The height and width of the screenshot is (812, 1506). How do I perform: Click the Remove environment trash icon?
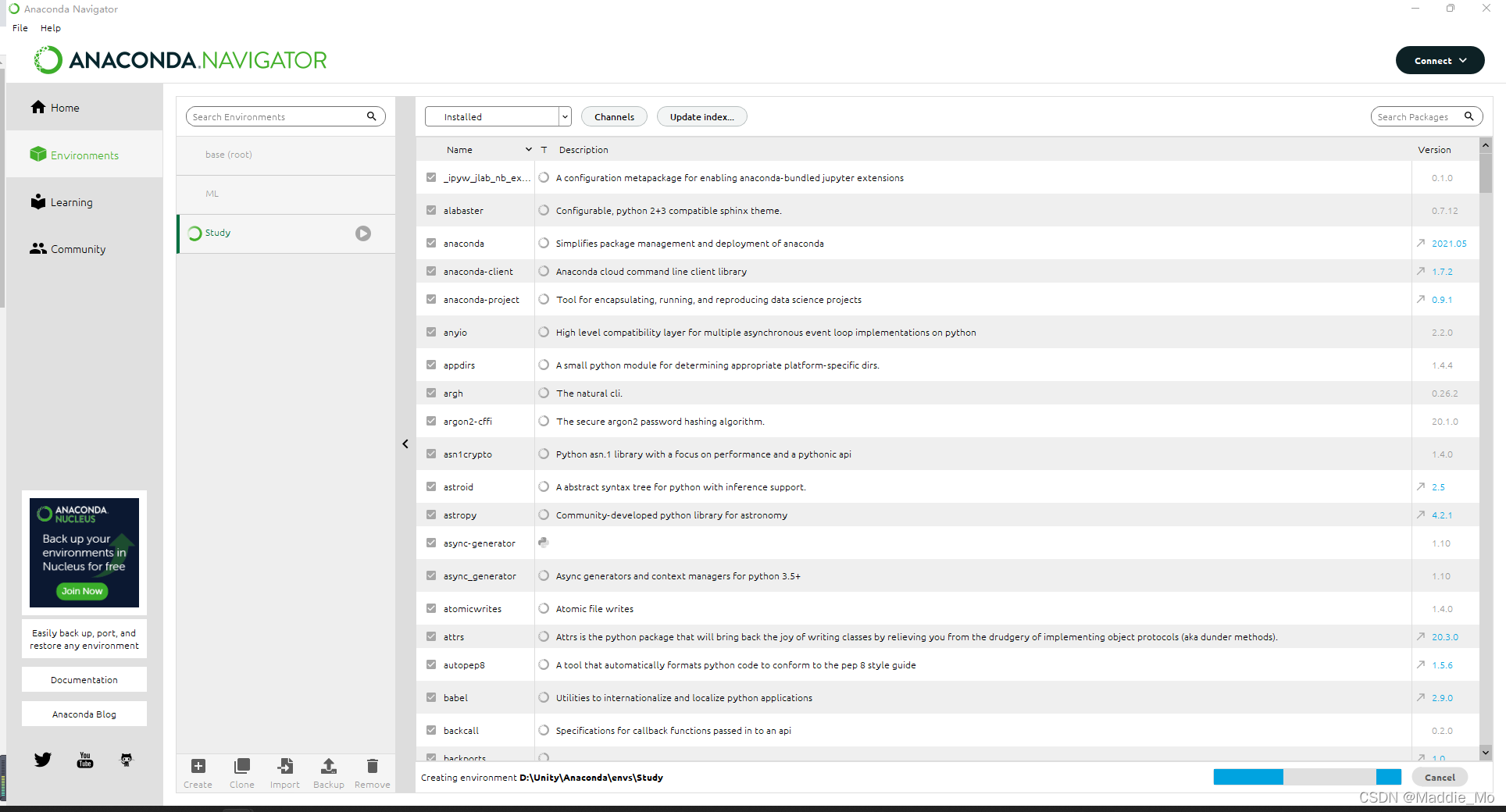click(373, 767)
